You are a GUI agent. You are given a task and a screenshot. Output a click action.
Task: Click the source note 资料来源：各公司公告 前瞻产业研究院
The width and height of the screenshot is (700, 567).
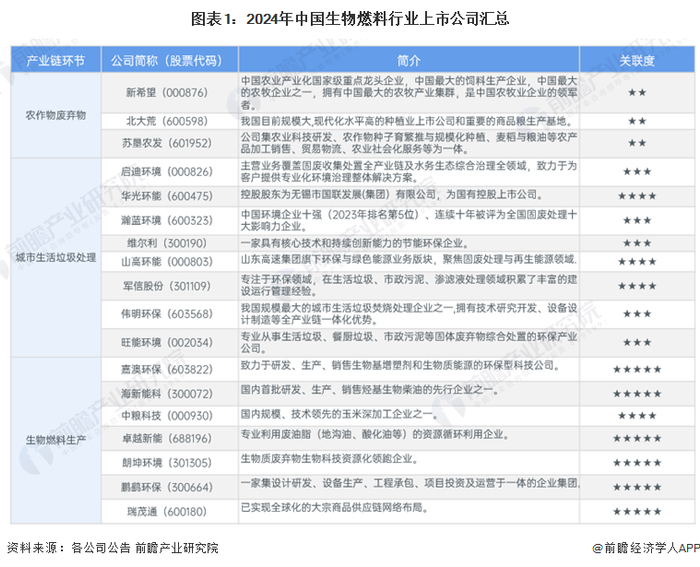click(112, 547)
